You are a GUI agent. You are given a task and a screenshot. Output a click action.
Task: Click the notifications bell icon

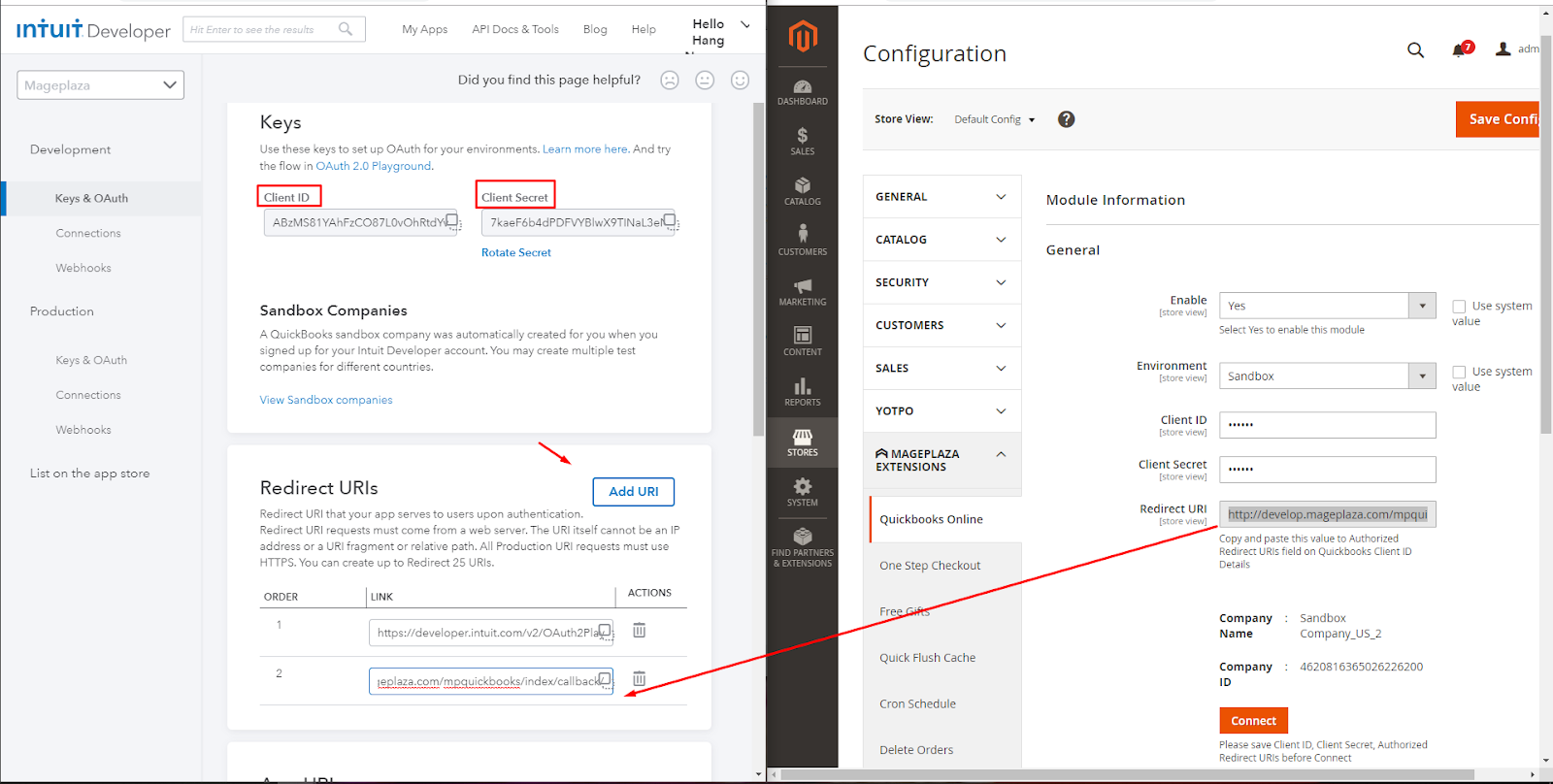click(1458, 50)
